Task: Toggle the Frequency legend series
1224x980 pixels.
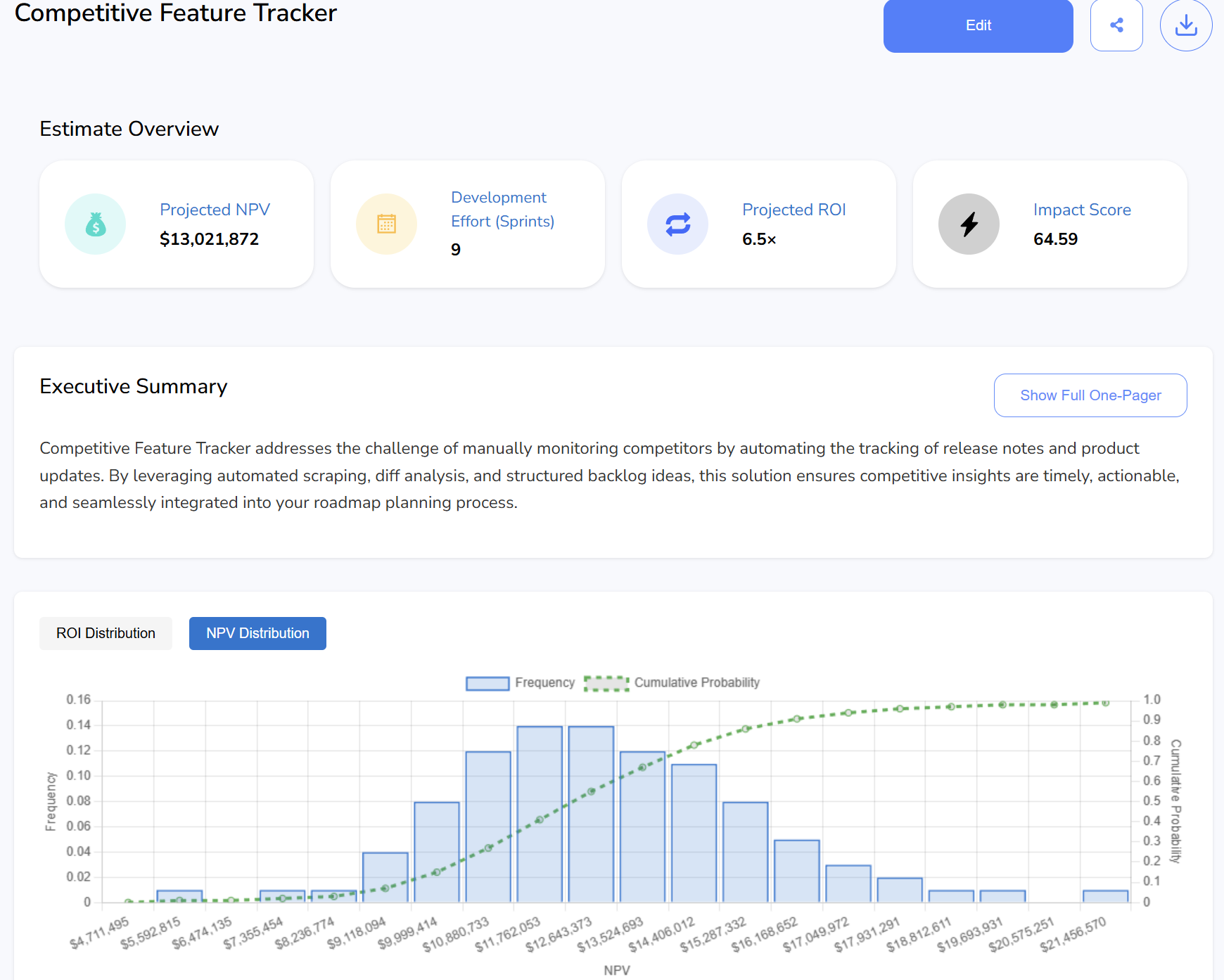Action: [544, 682]
